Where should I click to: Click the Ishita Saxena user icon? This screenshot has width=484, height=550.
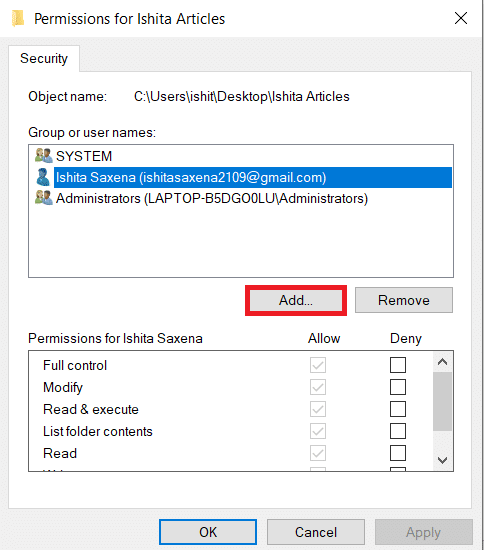pyautogui.click(x=43, y=177)
